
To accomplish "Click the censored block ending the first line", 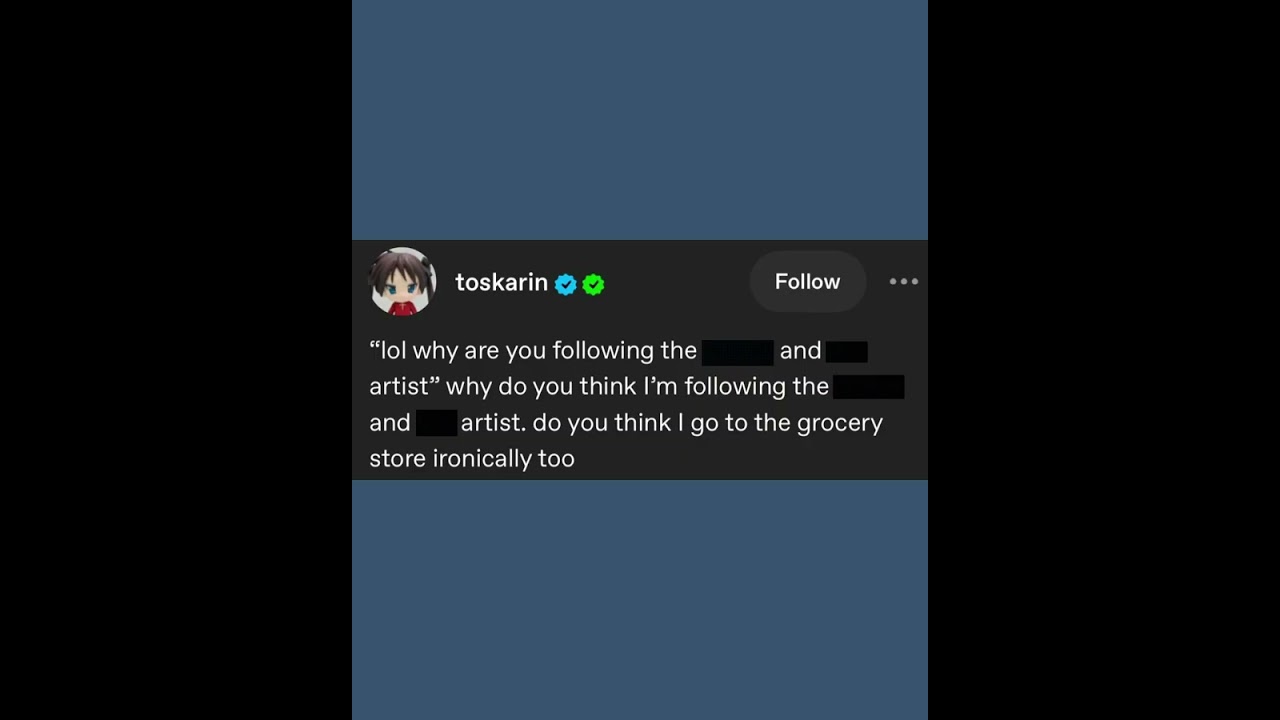I will pos(846,351).
